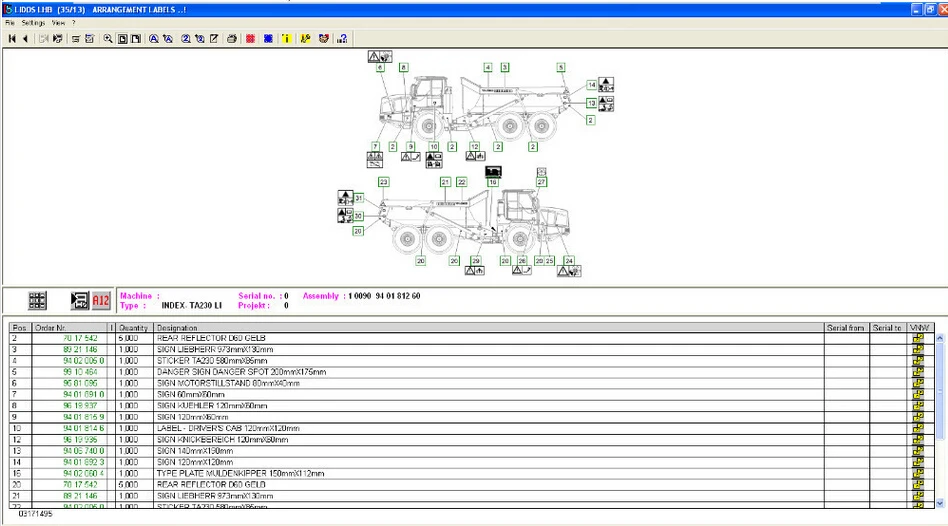This screenshot has height=526, width=948.
Task: Click the greyed-out next-page toolbar icon
Action: (x=44, y=39)
